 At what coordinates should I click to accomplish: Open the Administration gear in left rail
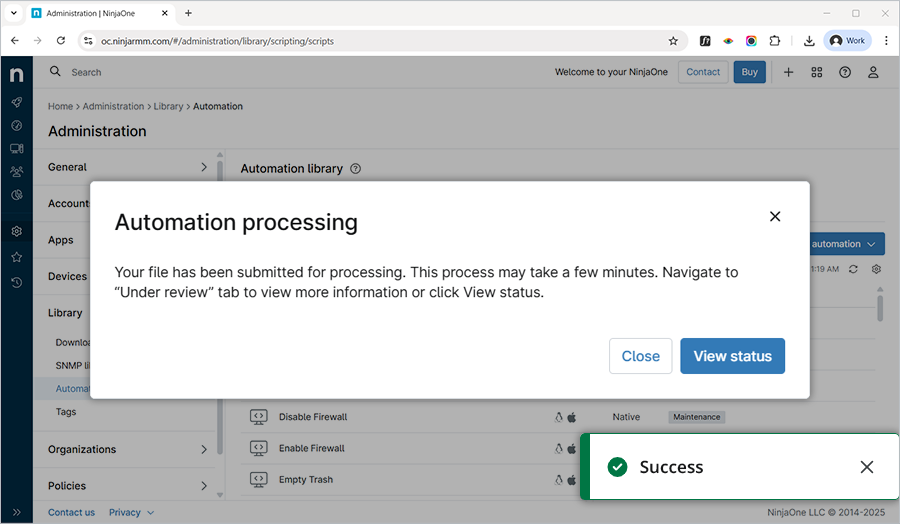point(17,231)
